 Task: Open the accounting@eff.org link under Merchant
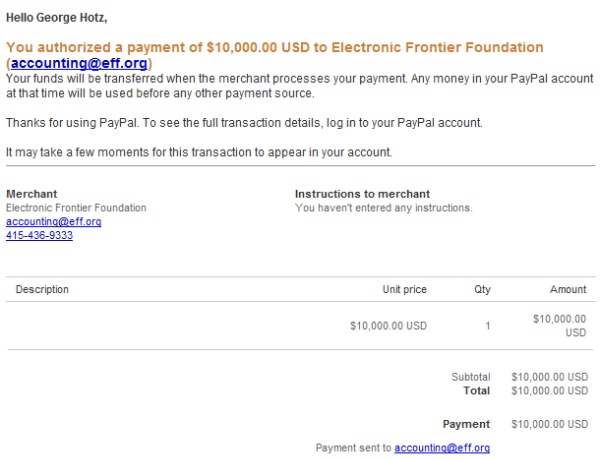(53, 222)
